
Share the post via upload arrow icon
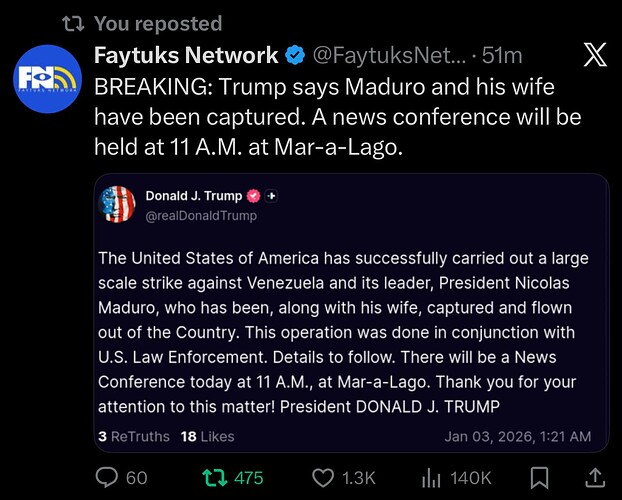click(x=593, y=477)
